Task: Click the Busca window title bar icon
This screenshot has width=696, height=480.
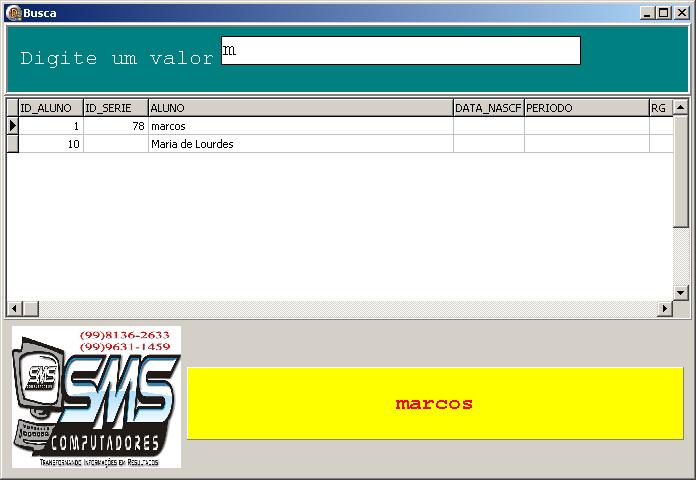Action: point(13,13)
